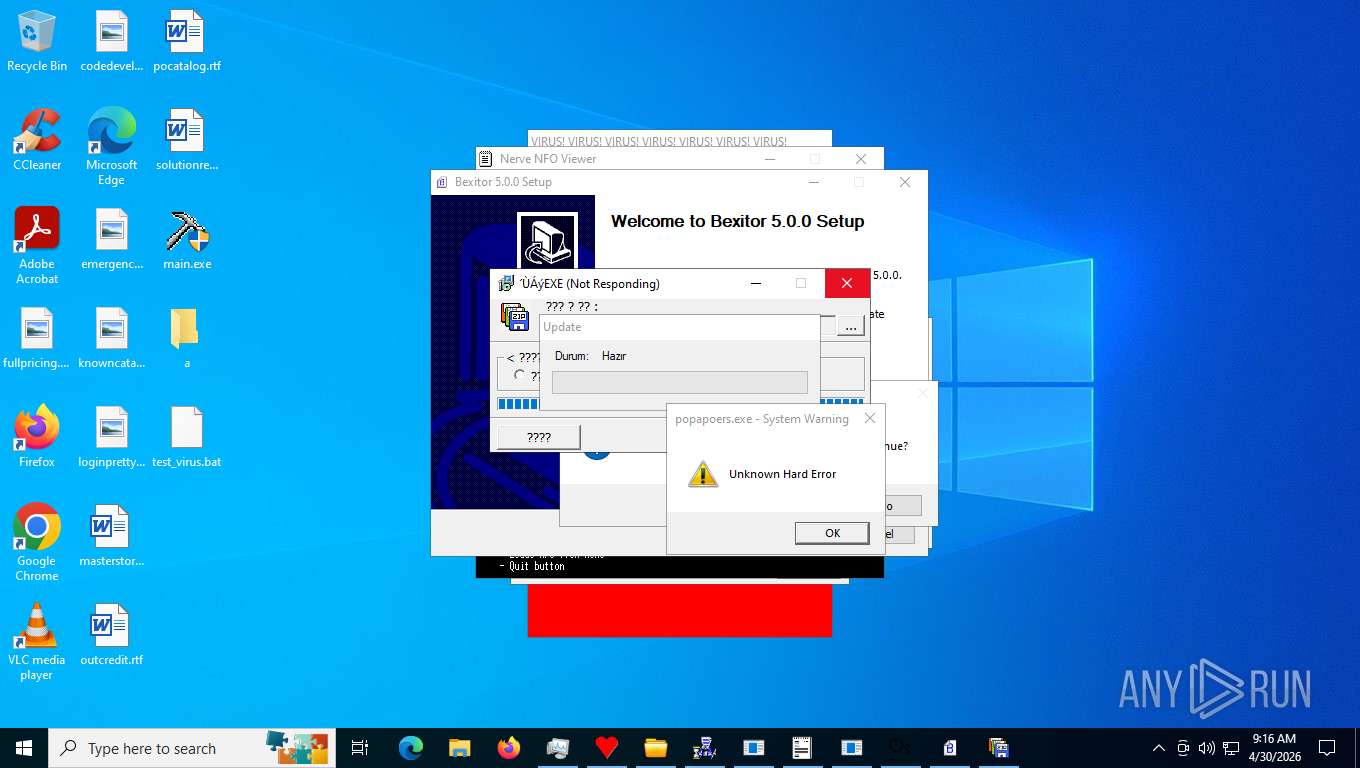Select the codedevel... image file

(x=111, y=42)
